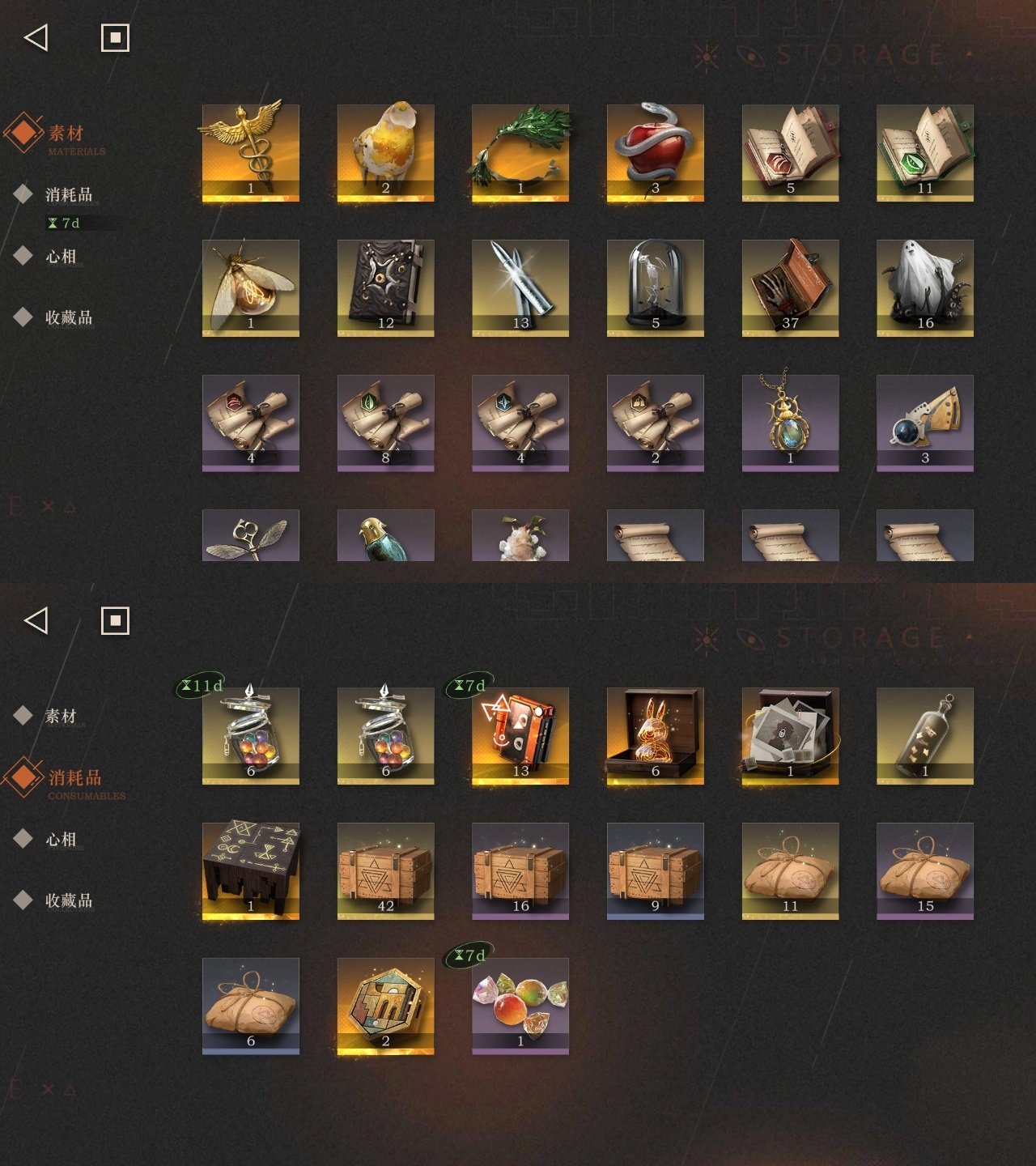Click the square home button in lower panel
Image resolution: width=1036 pixels, height=1166 pixels.
pos(115,621)
